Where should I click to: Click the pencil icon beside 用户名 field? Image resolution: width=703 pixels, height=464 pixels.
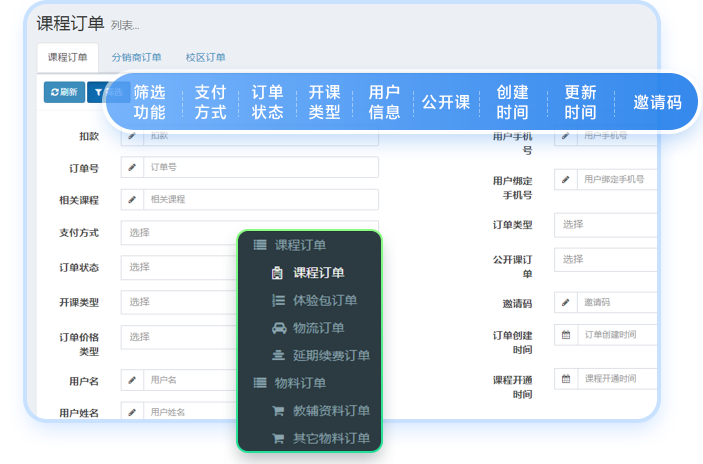tap(132, 380)
